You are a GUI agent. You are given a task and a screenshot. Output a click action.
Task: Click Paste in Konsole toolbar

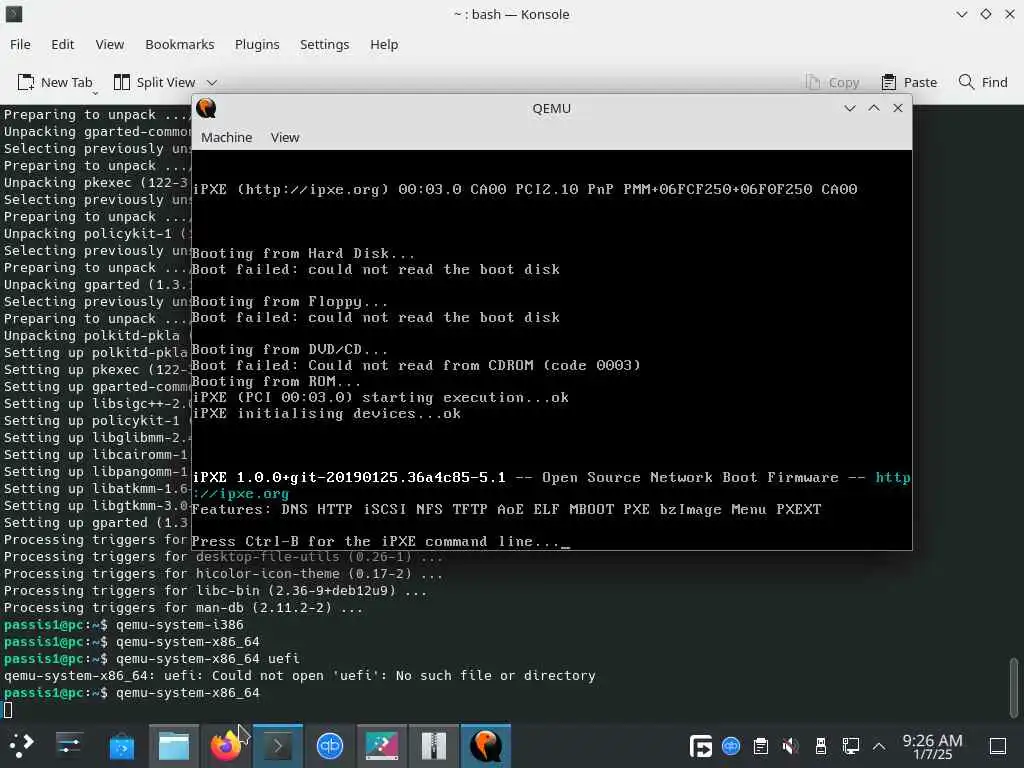coord(909,82)
